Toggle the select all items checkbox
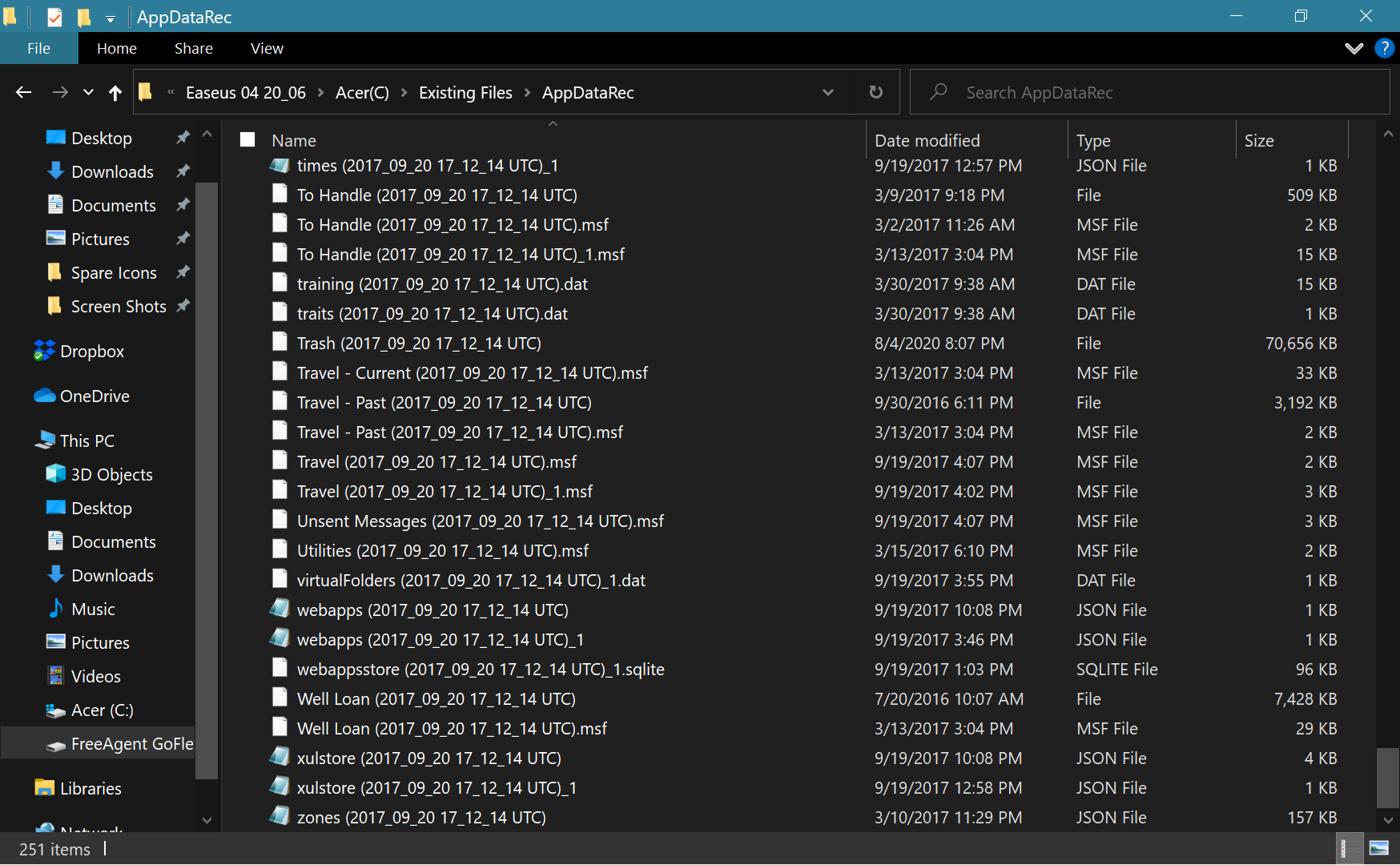1400x865 pixels. (247, 140)
